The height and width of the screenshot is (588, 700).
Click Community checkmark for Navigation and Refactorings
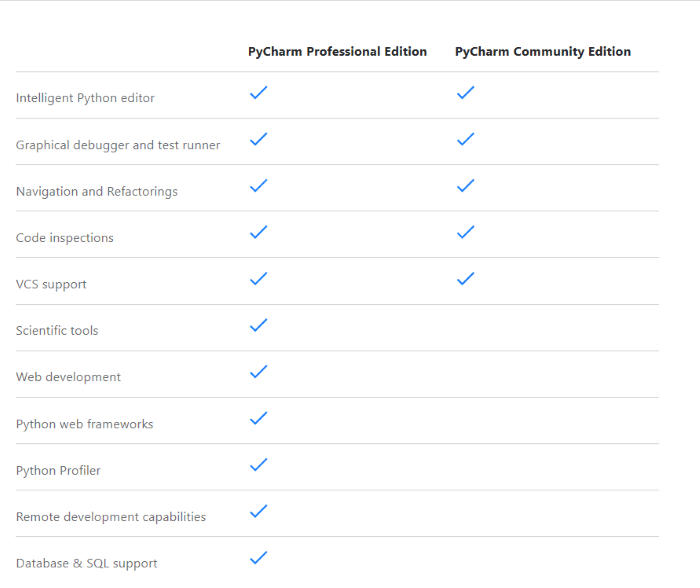[x=465, y=186]
